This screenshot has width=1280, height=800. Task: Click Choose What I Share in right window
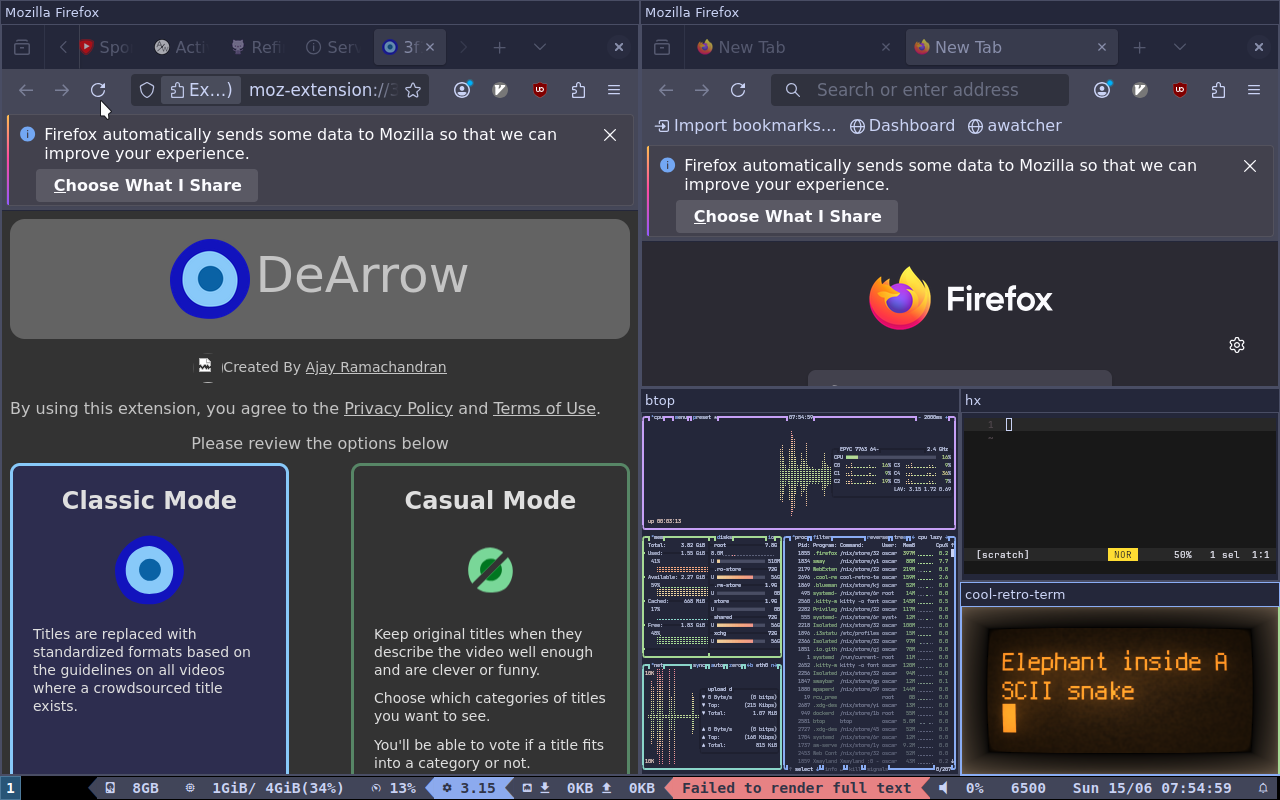click(787, 216)
